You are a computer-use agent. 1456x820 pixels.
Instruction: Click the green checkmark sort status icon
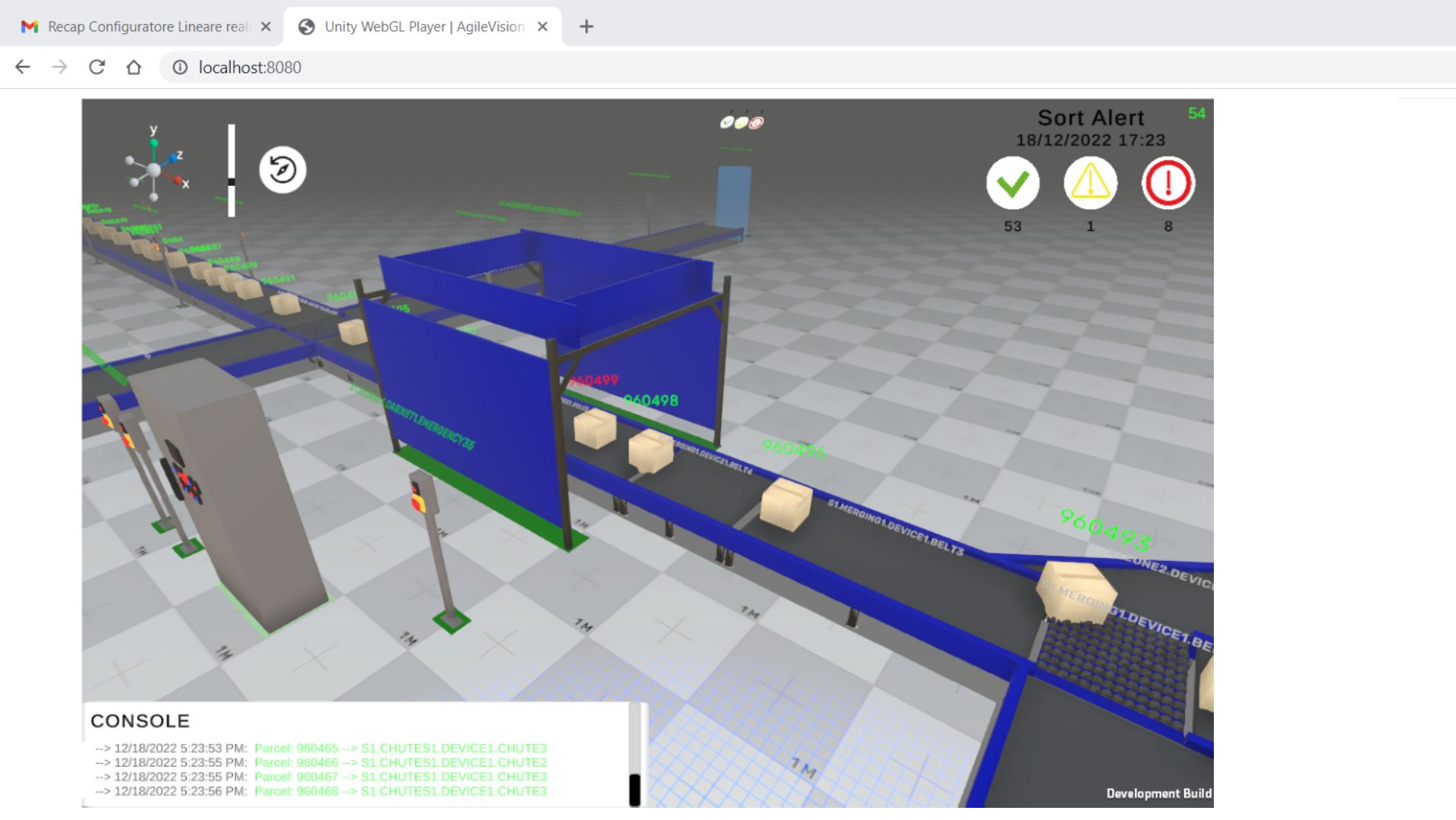(x=1012, y=183)
